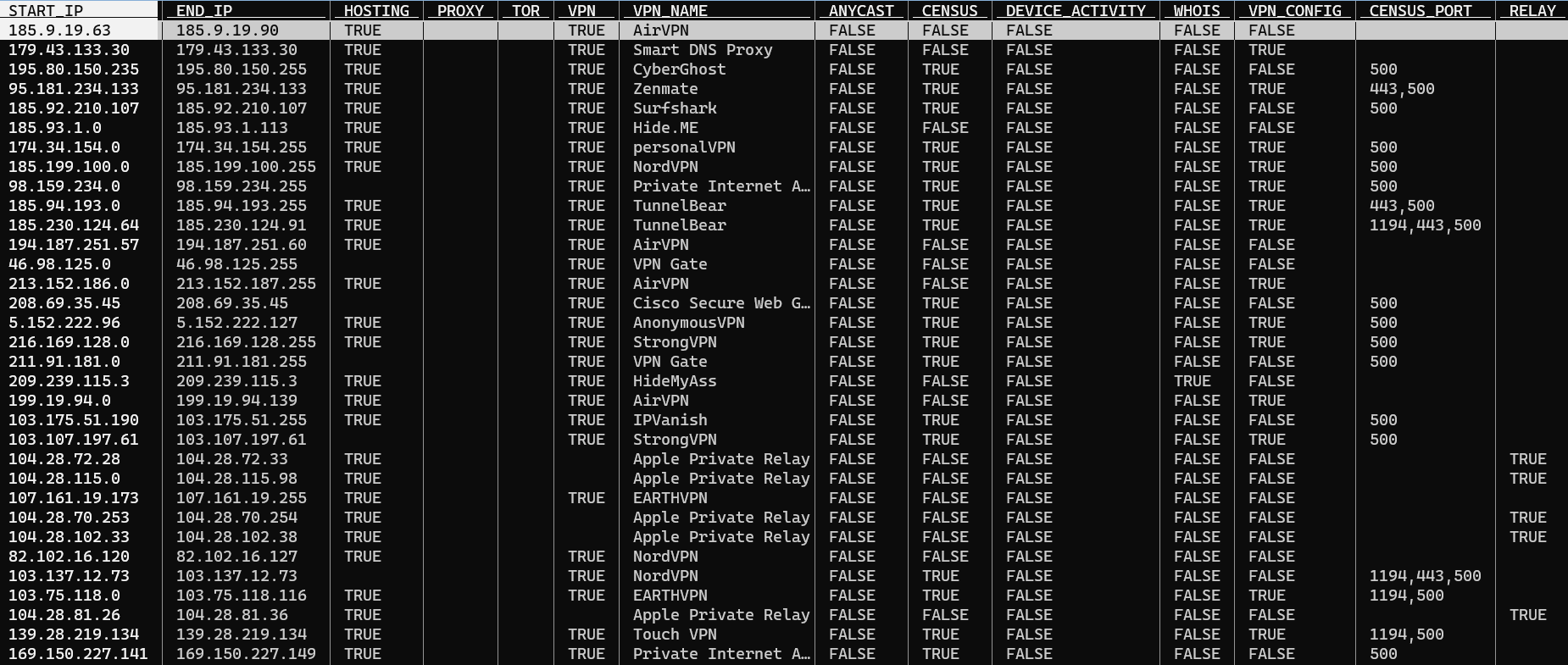Click census port 443,500 for Zenmate row
1568x665 pixels.
(1402, 89)
